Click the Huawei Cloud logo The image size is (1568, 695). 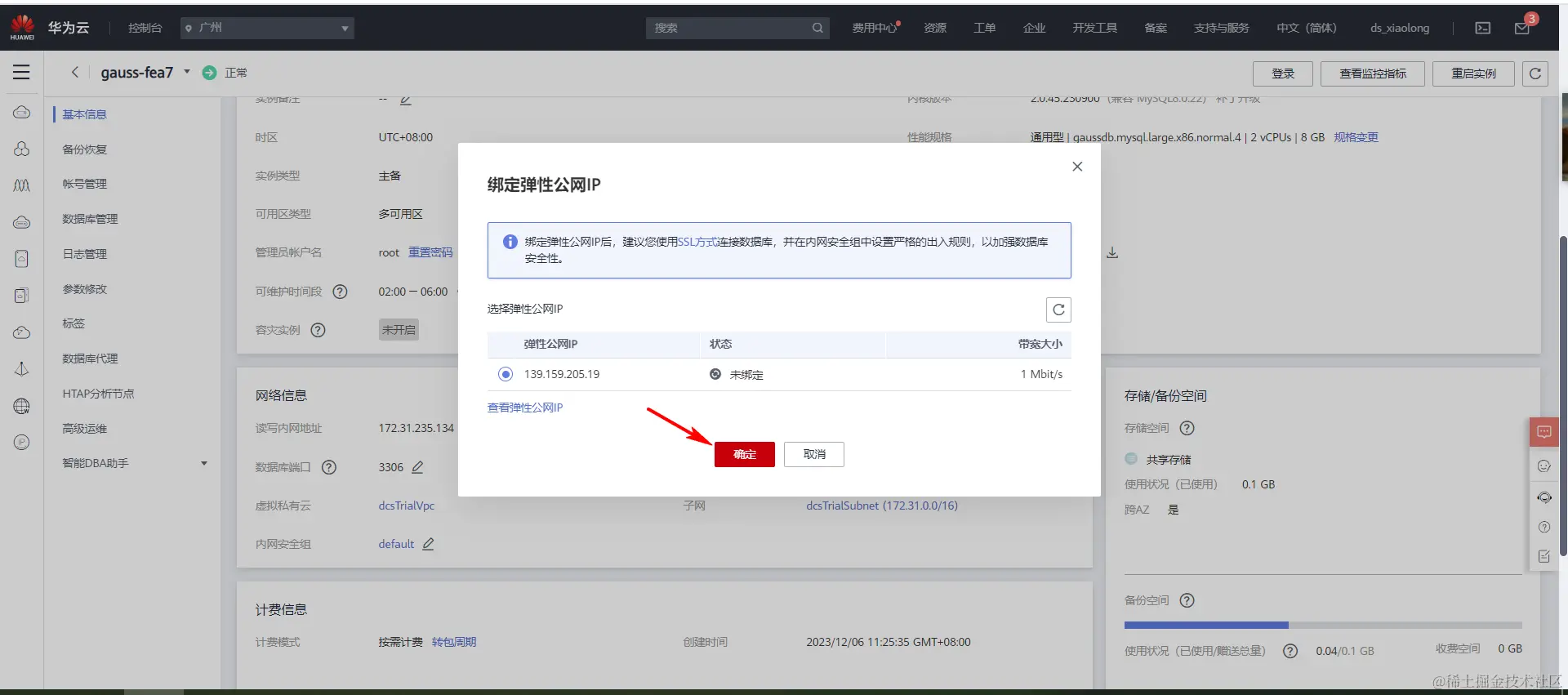(x=22, y=27)
